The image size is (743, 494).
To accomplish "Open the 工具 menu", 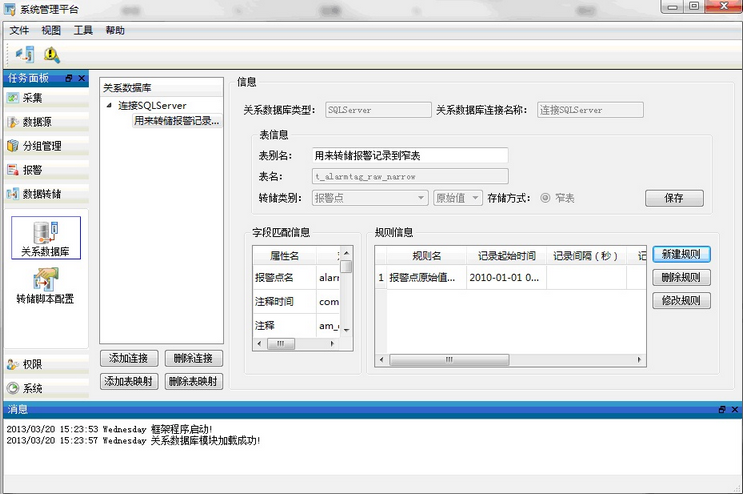I will tap(83, 30).
